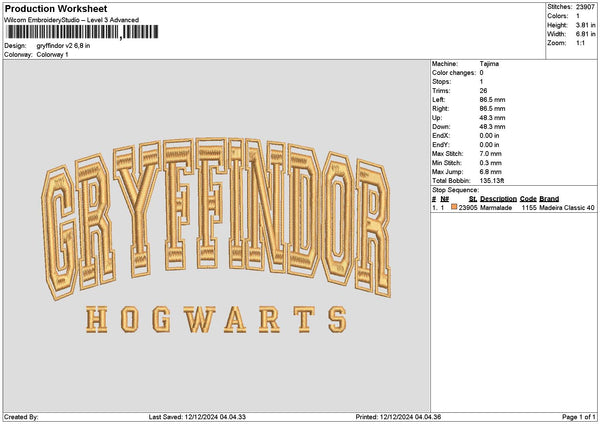The image size is (600, 424).
Task: Click the barcode under the worksheet title
Action: tap(82, 32)
